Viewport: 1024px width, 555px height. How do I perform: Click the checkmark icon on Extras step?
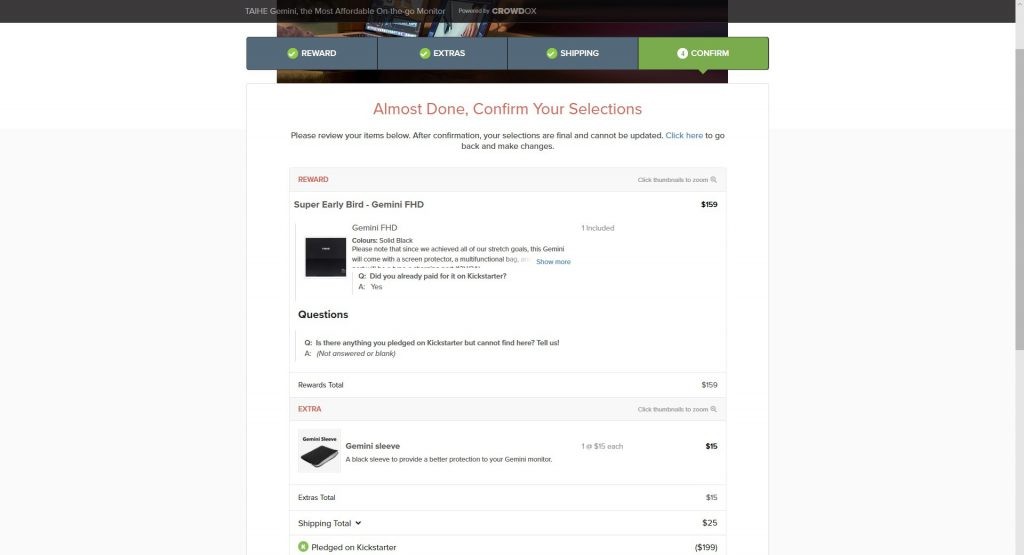[x=424, y=54]
